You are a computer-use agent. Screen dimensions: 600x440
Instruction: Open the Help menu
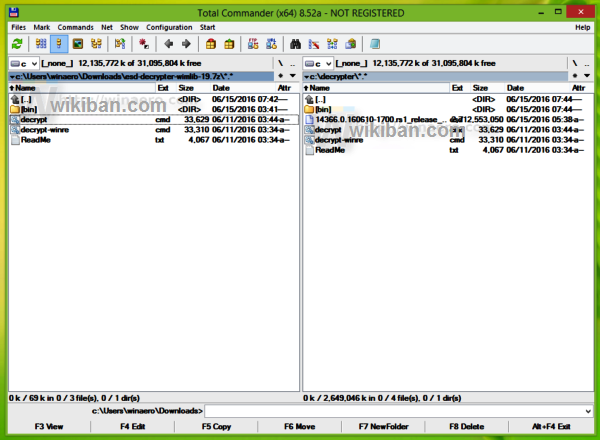(x=582, y=27)
